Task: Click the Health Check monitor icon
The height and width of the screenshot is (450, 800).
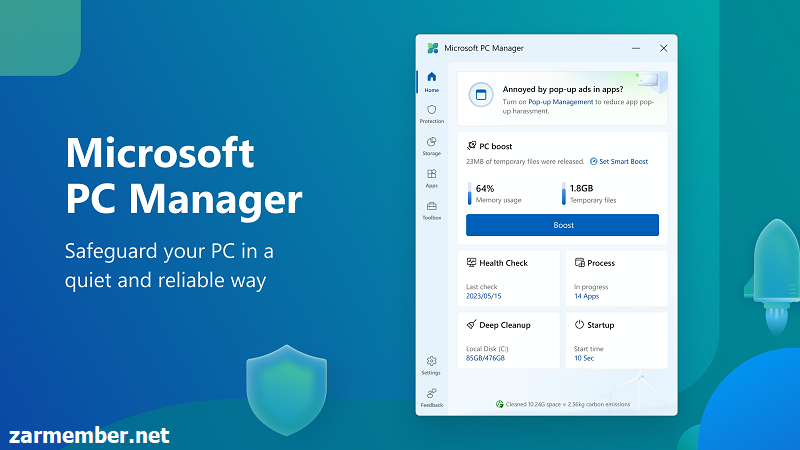Action: click(471, 263)
